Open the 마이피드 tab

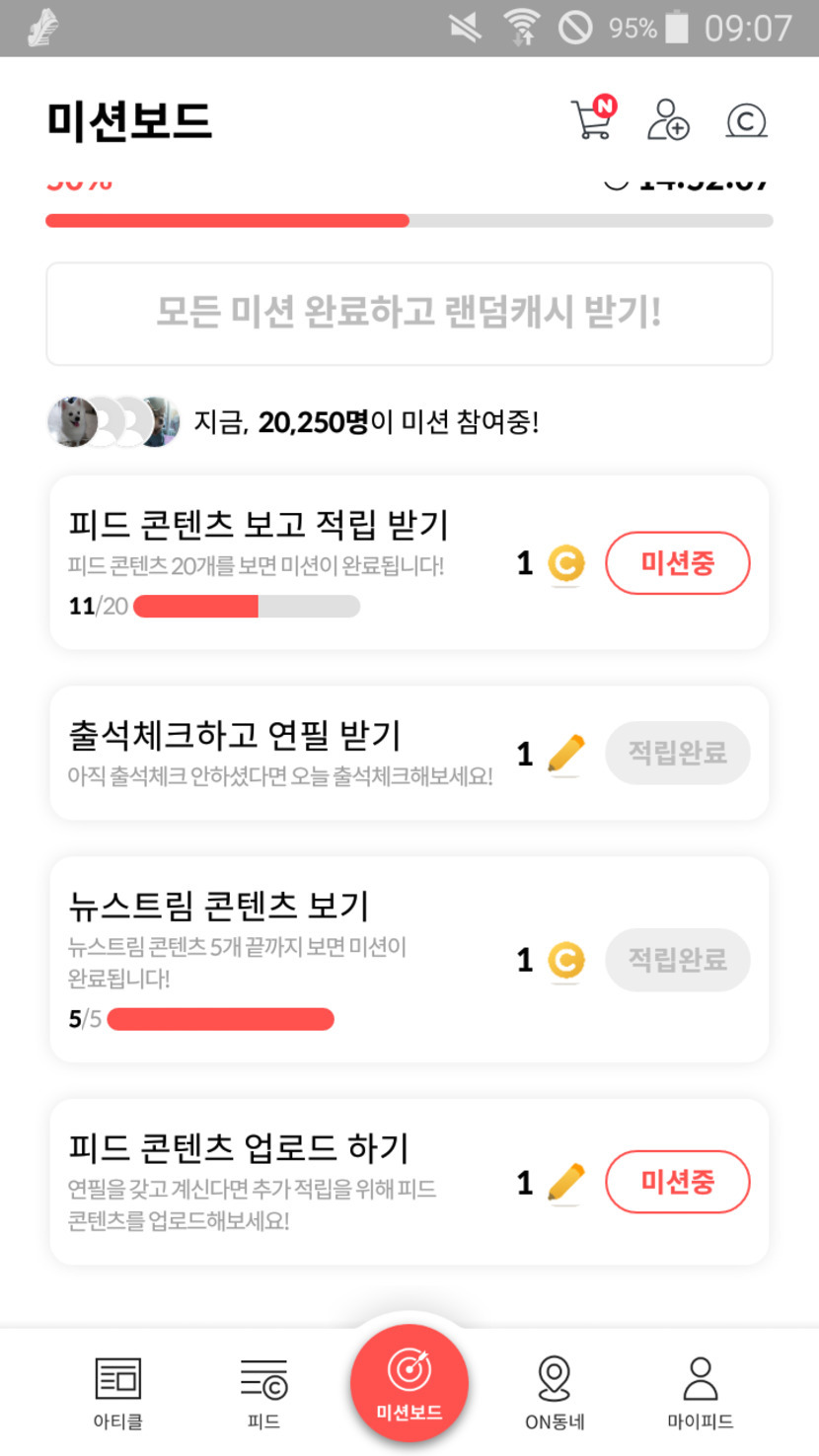point(700,1392)
